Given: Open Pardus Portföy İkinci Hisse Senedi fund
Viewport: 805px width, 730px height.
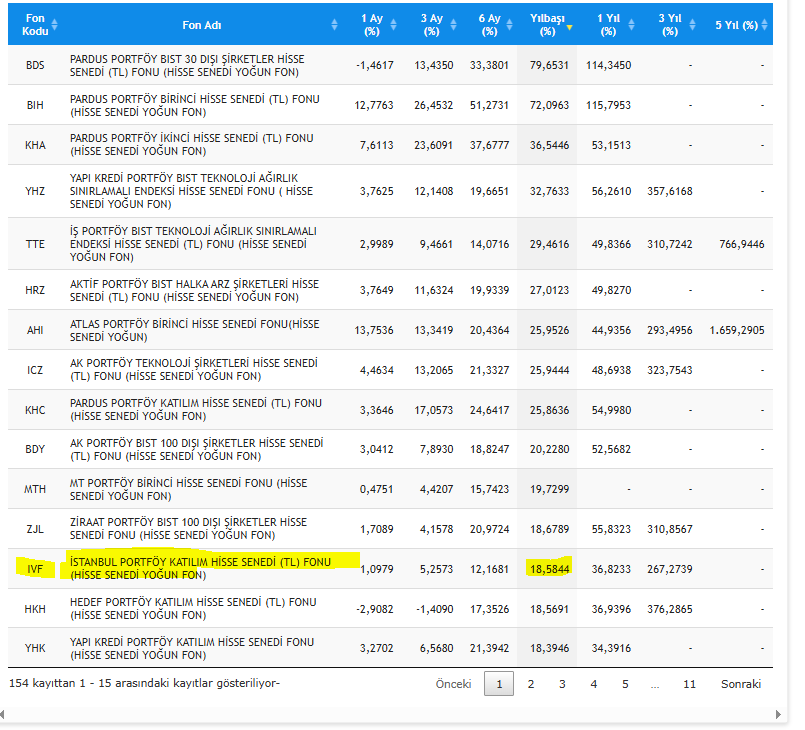Looking at the screenshot, I should 191,145.
